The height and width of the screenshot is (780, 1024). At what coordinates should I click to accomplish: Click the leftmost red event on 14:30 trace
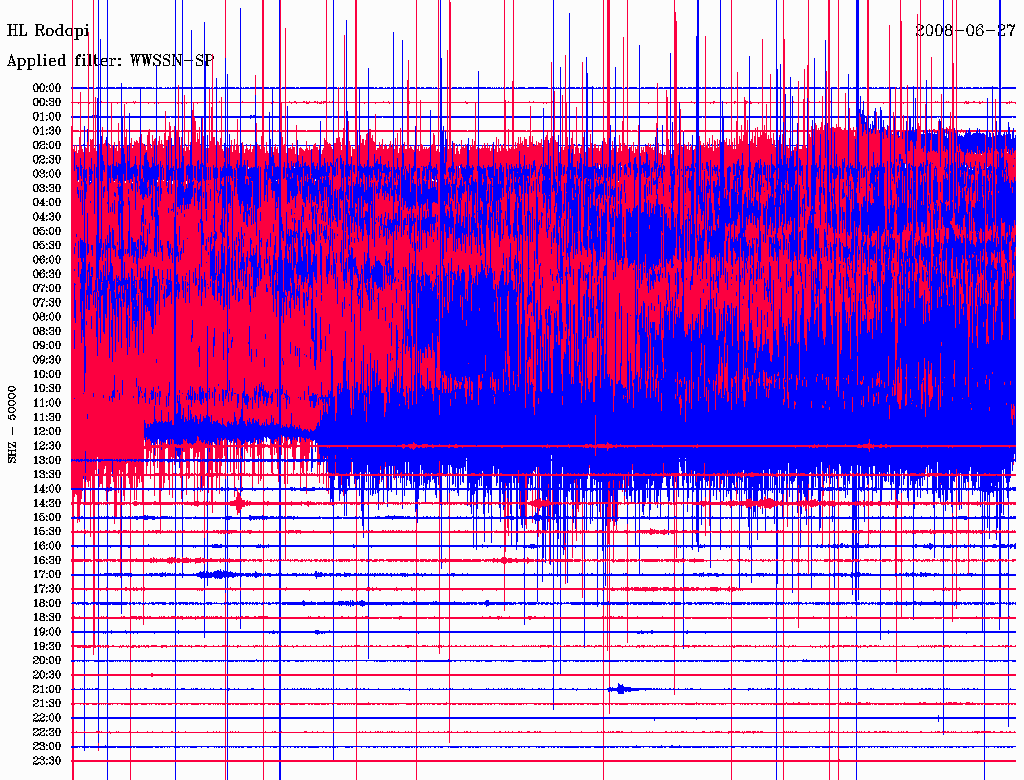238,503
